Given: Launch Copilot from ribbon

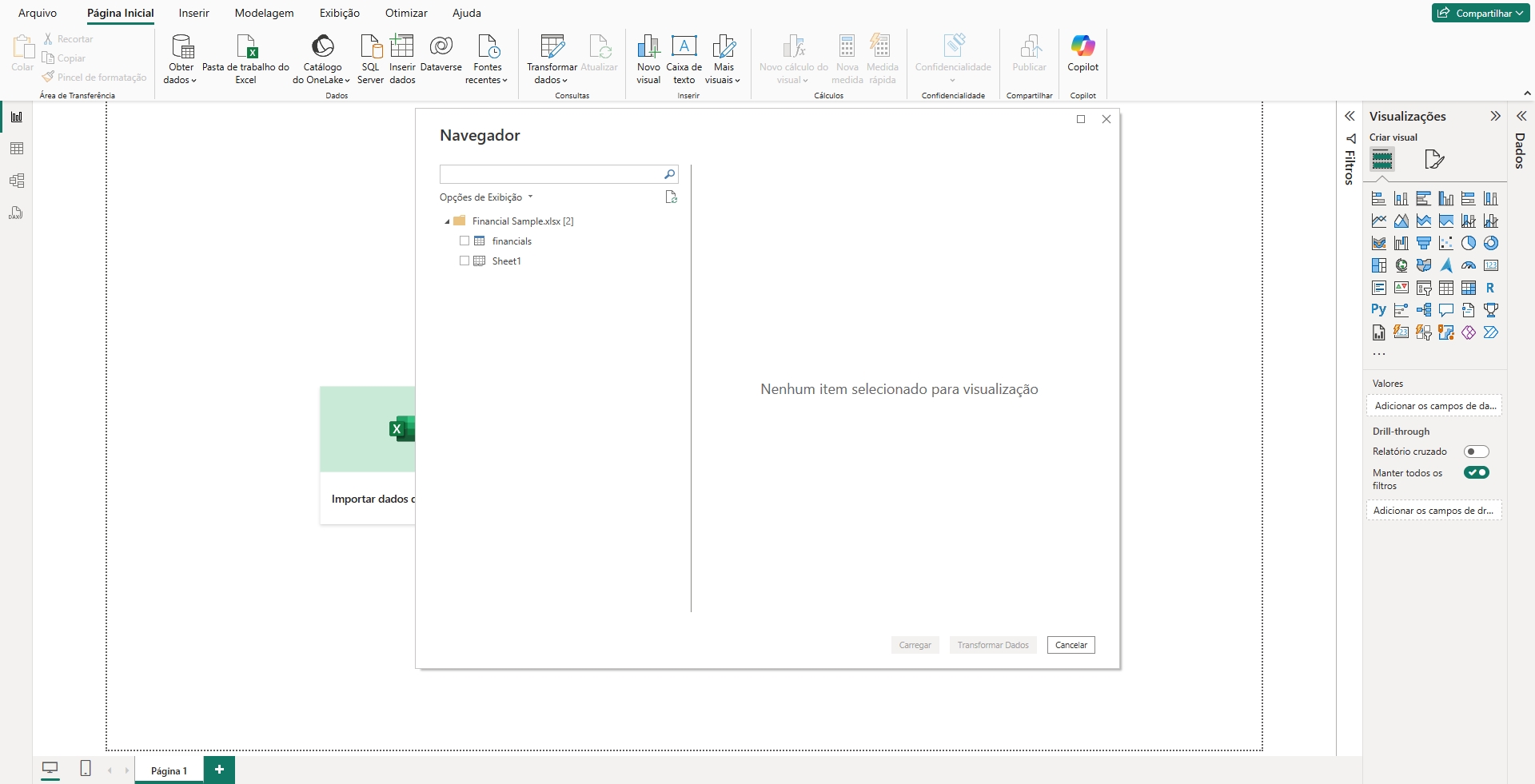Looking at the screenshot, I should click(x=1082, y=54).
